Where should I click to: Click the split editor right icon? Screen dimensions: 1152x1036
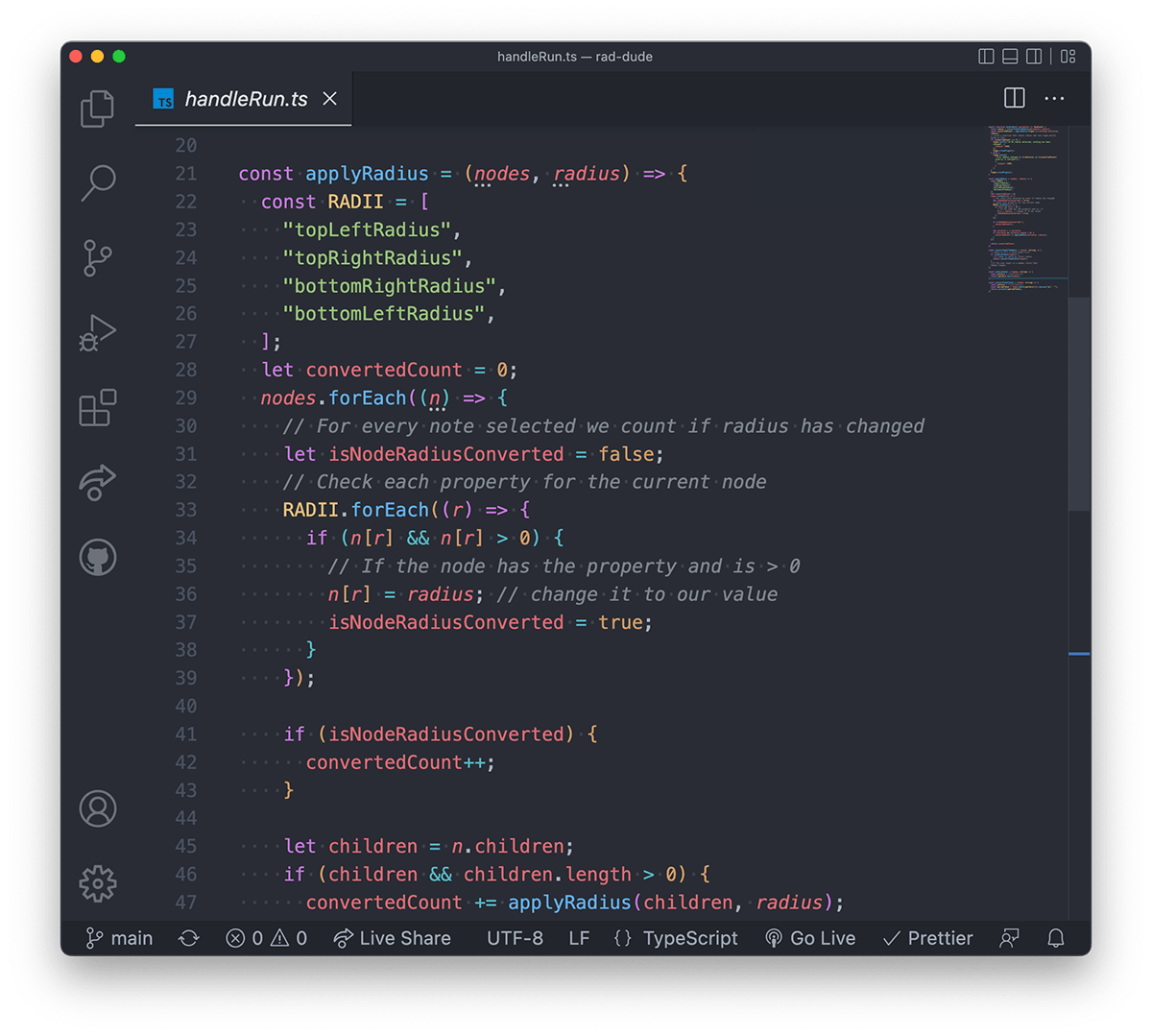(1014, 98)
